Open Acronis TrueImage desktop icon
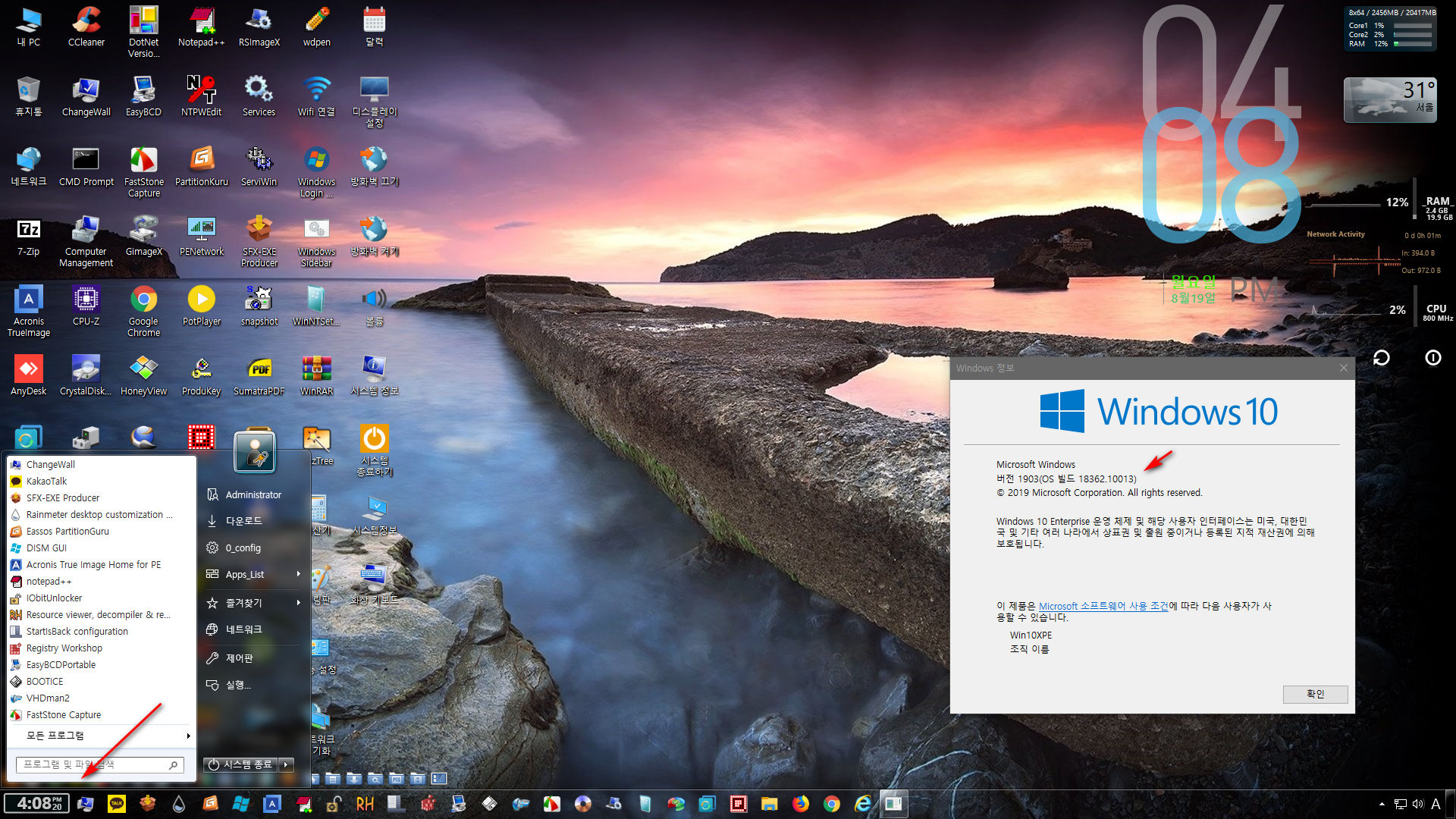 click(x=28, y=311)
